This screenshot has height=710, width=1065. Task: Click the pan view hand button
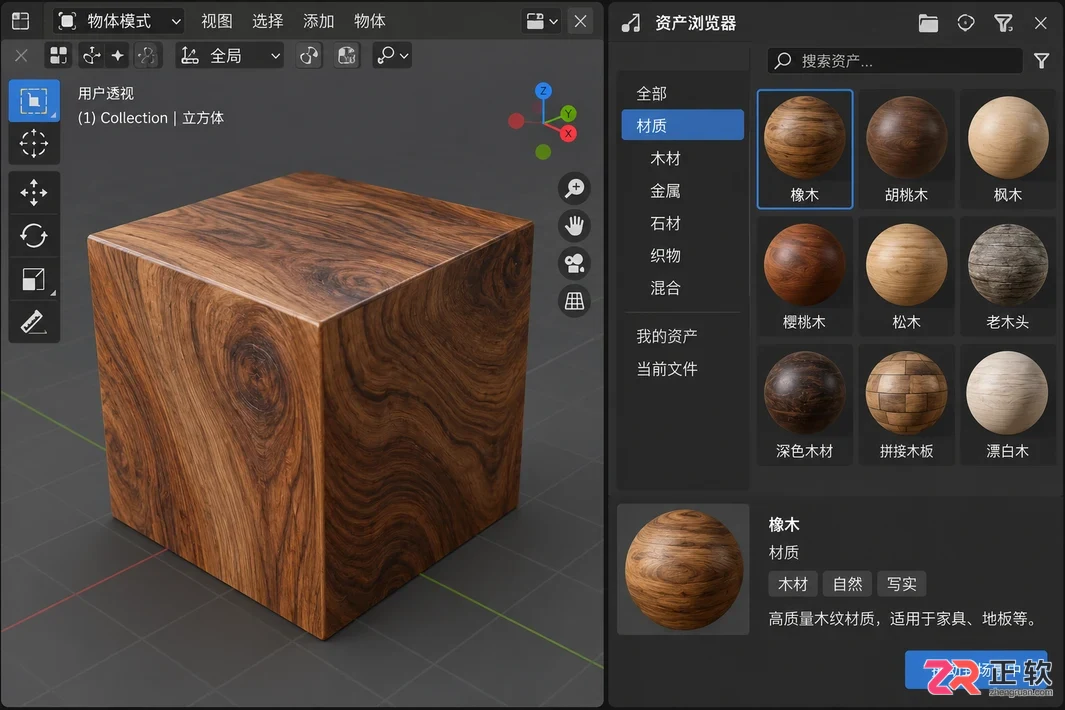coord(575,226)
